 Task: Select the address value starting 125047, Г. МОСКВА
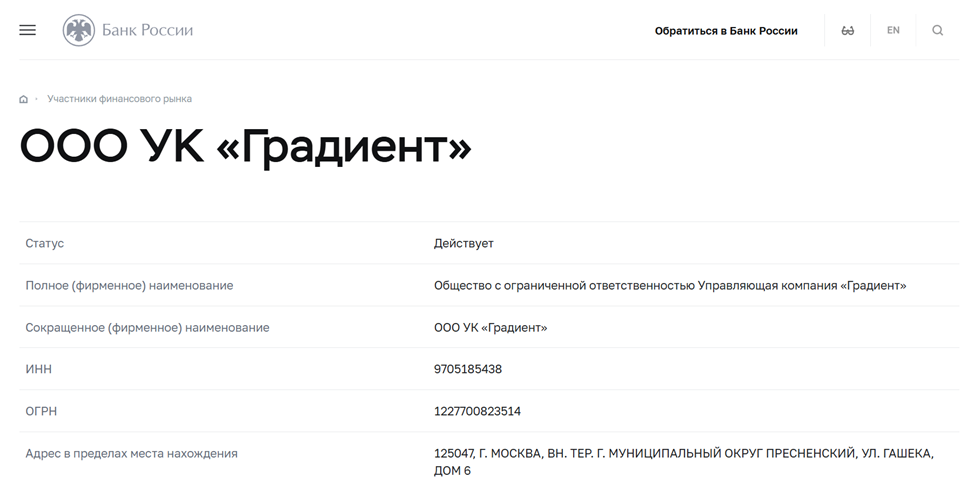point(683,462)
